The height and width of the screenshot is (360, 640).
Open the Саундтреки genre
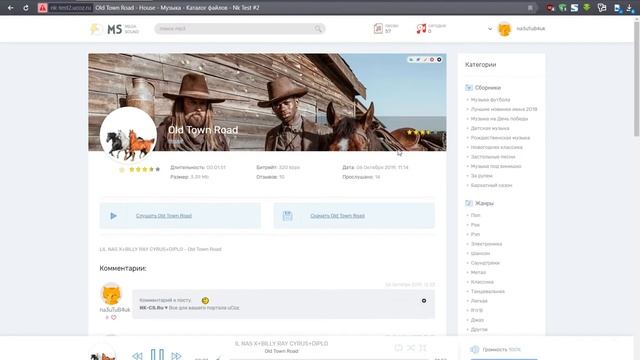[485, 263]
